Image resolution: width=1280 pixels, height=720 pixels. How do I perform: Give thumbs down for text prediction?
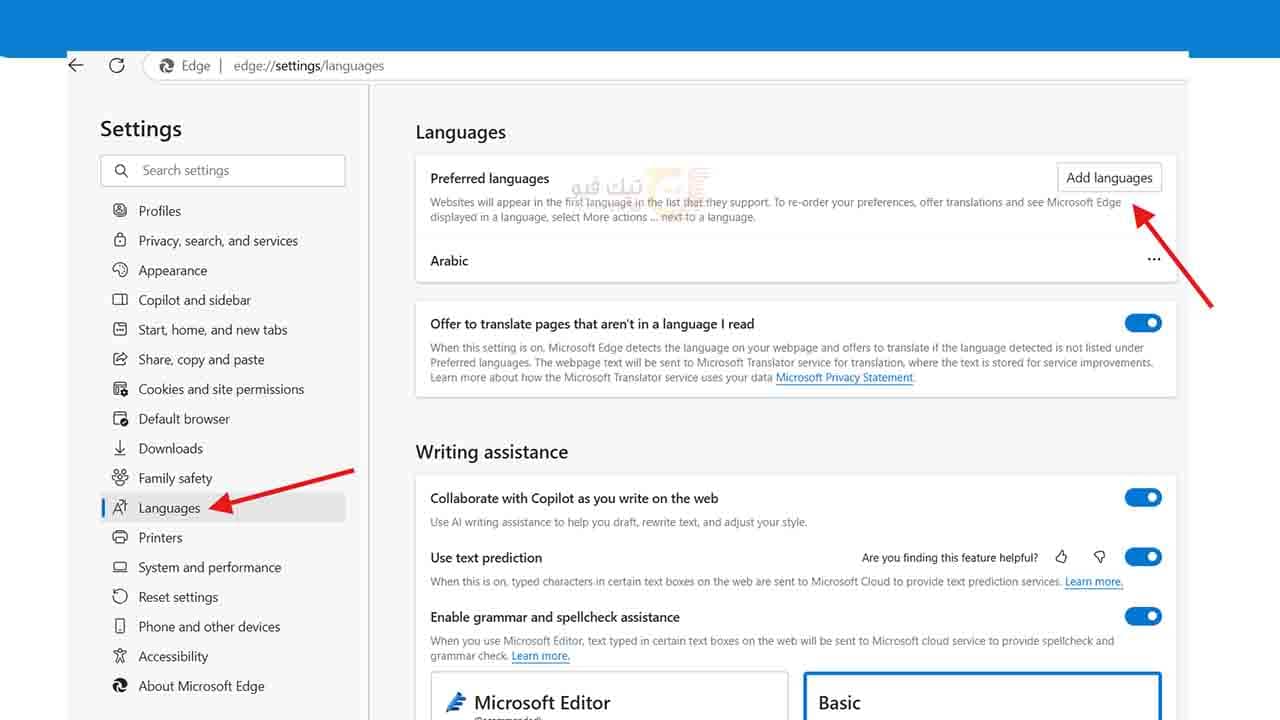[x=1099, y=557]
